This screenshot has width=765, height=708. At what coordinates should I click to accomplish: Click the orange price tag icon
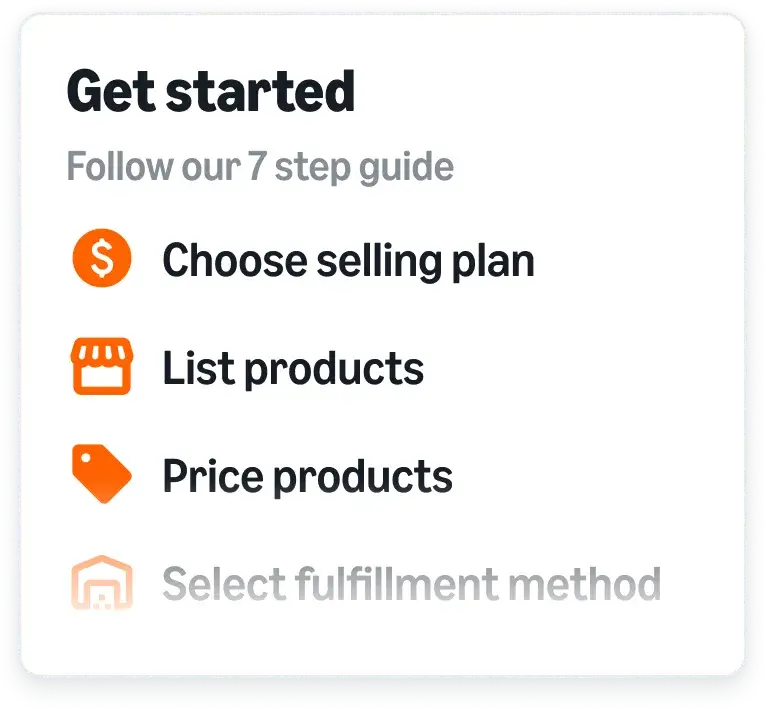click(x=102, y=473)
